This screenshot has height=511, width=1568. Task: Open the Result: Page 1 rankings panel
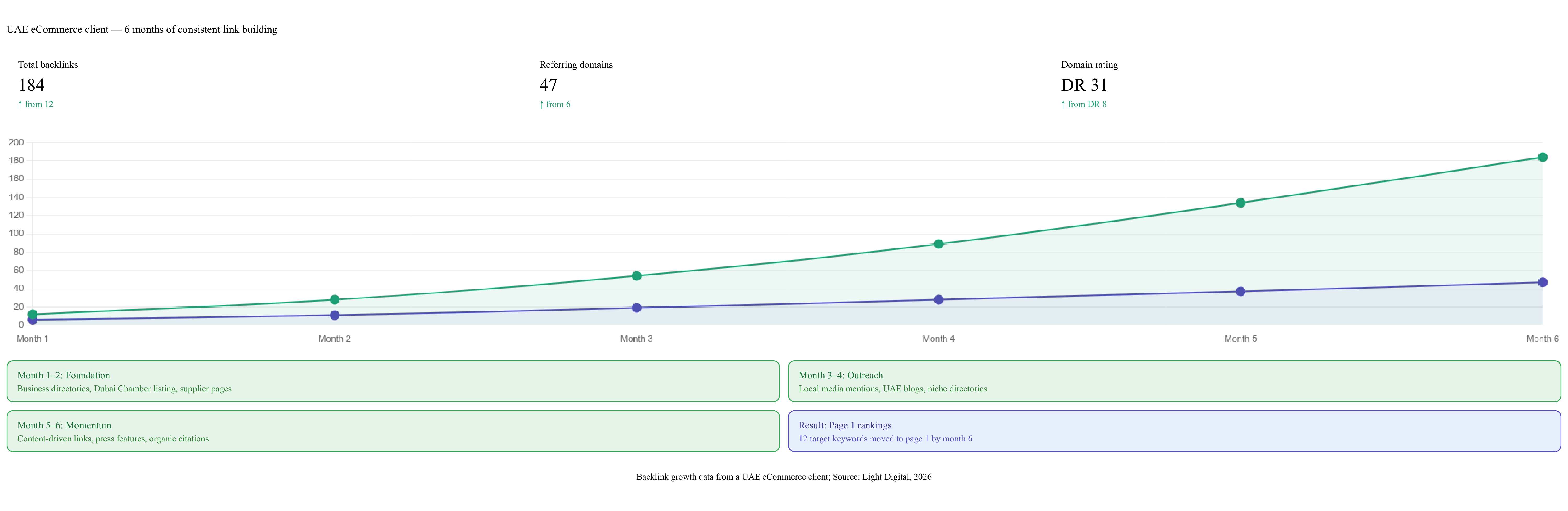[1175, 431]
